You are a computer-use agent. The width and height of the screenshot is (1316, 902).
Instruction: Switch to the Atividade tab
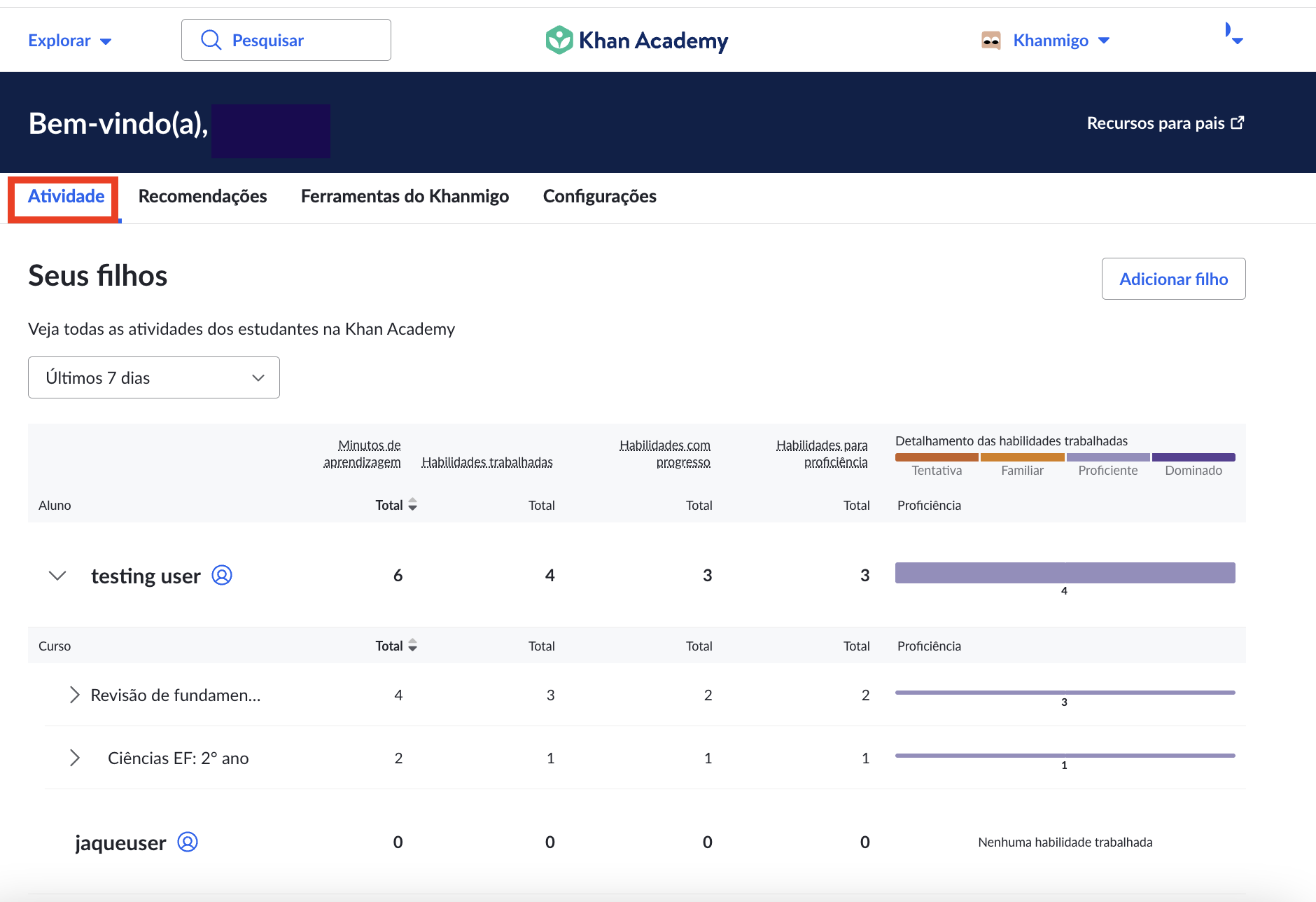coord(66,197)
